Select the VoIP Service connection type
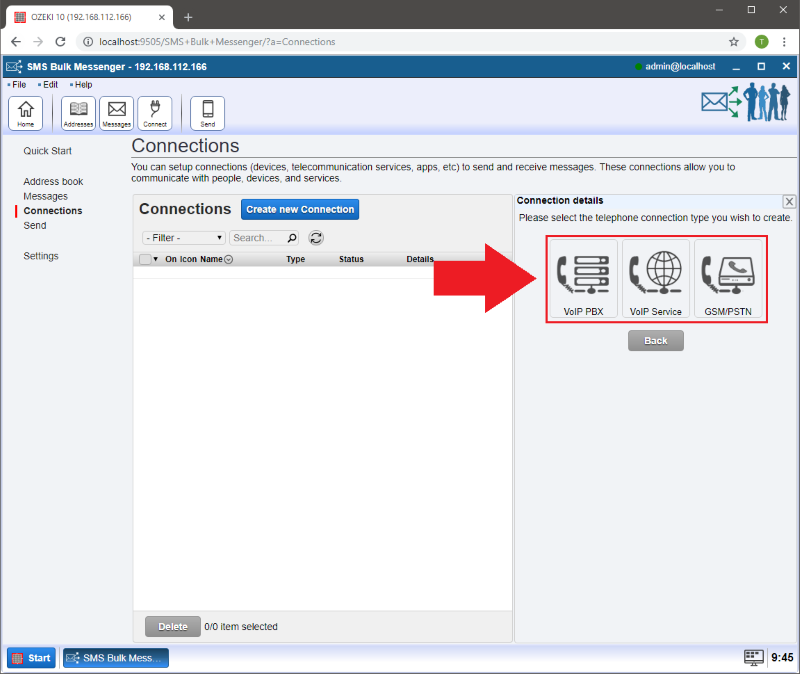The height and width of the screenshot is (674, 800). (x=656, y=279)
